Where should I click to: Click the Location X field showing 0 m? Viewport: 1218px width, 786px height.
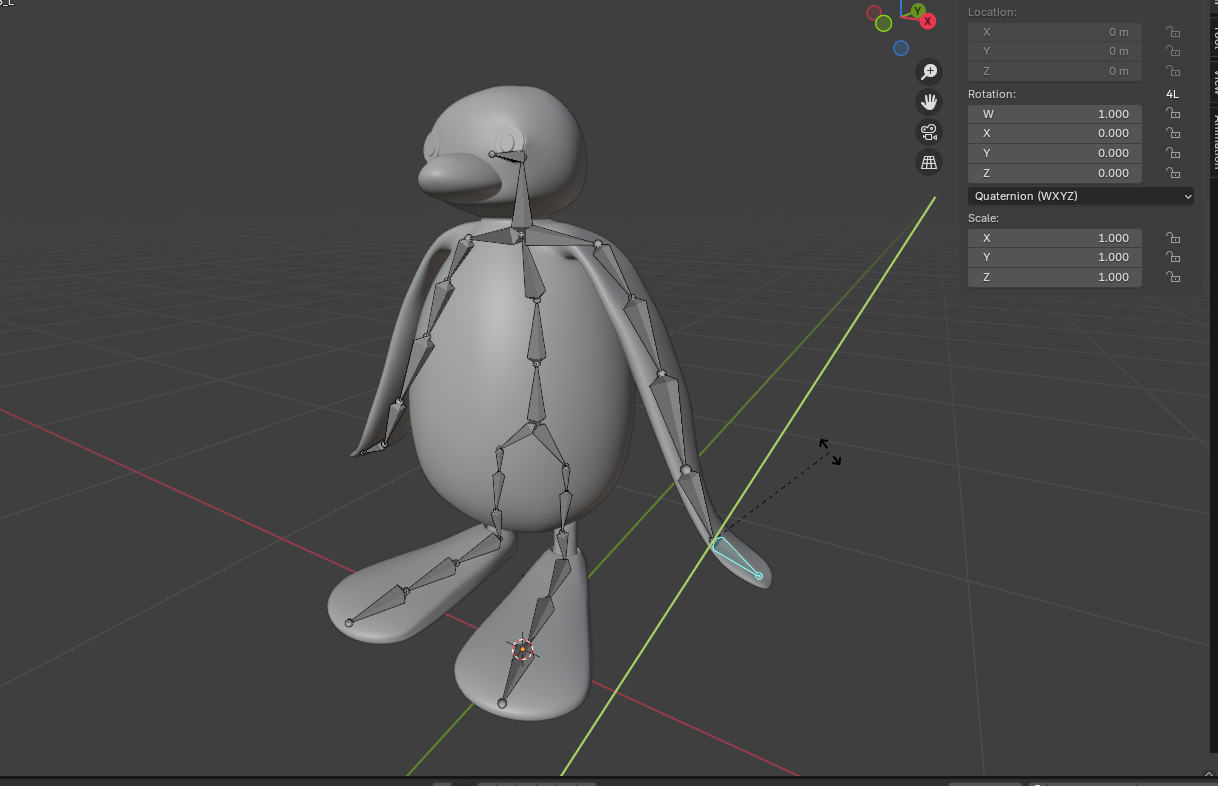tap(1055, 32)
